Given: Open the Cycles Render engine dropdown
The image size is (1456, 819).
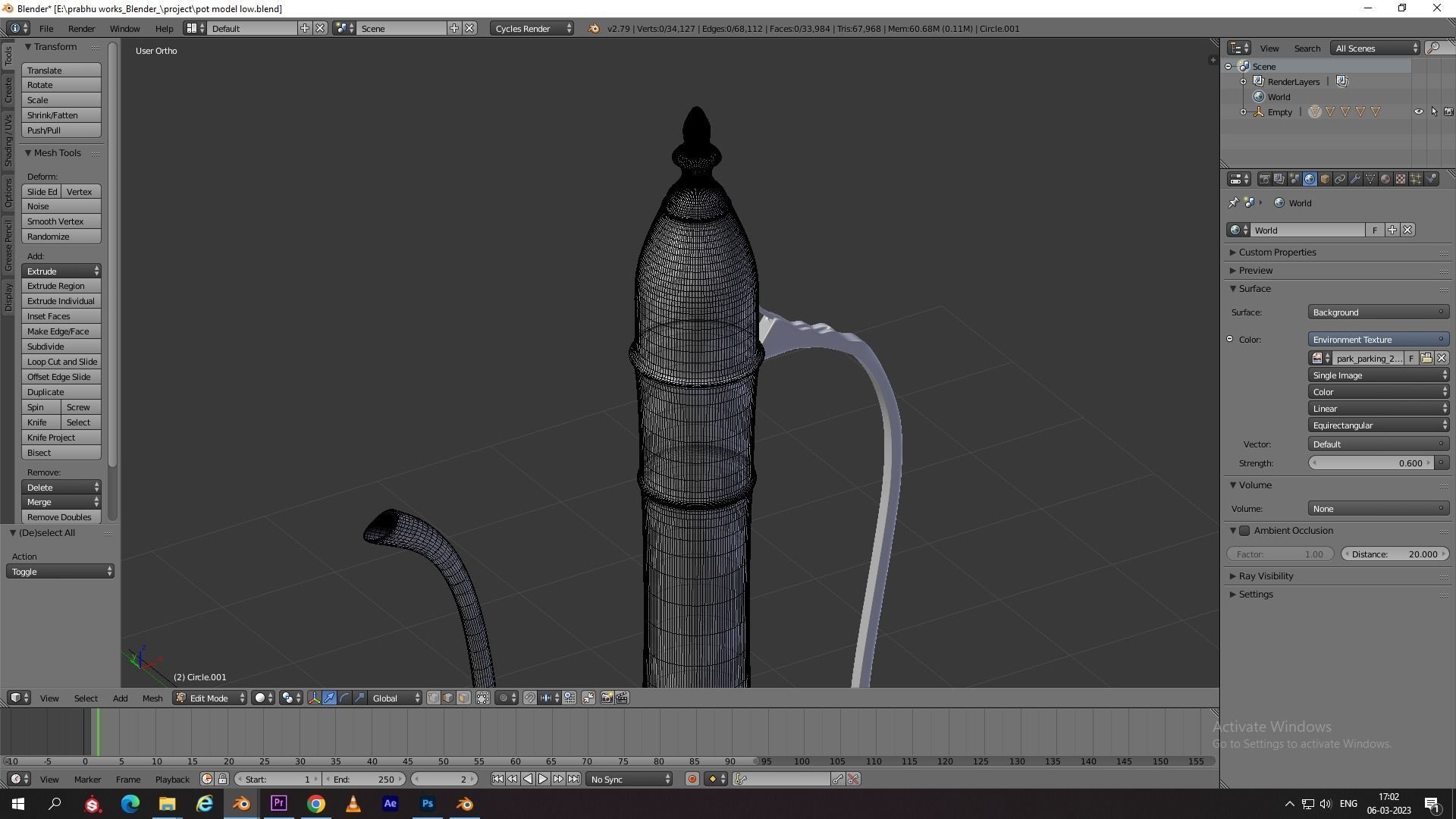Looking at the screenshot, I should 531,28.
